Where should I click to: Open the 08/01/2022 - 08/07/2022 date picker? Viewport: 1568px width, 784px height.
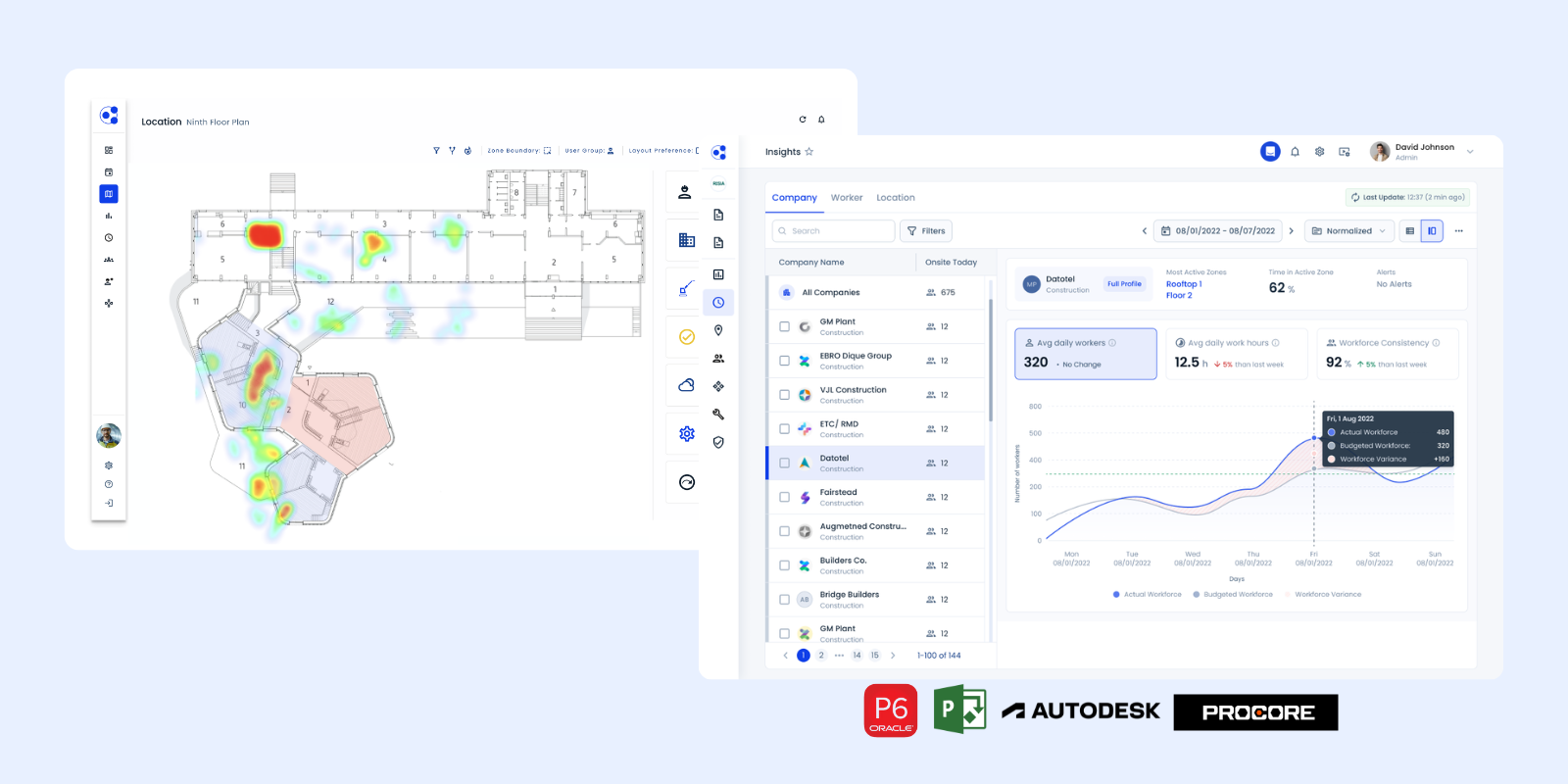1218,231
